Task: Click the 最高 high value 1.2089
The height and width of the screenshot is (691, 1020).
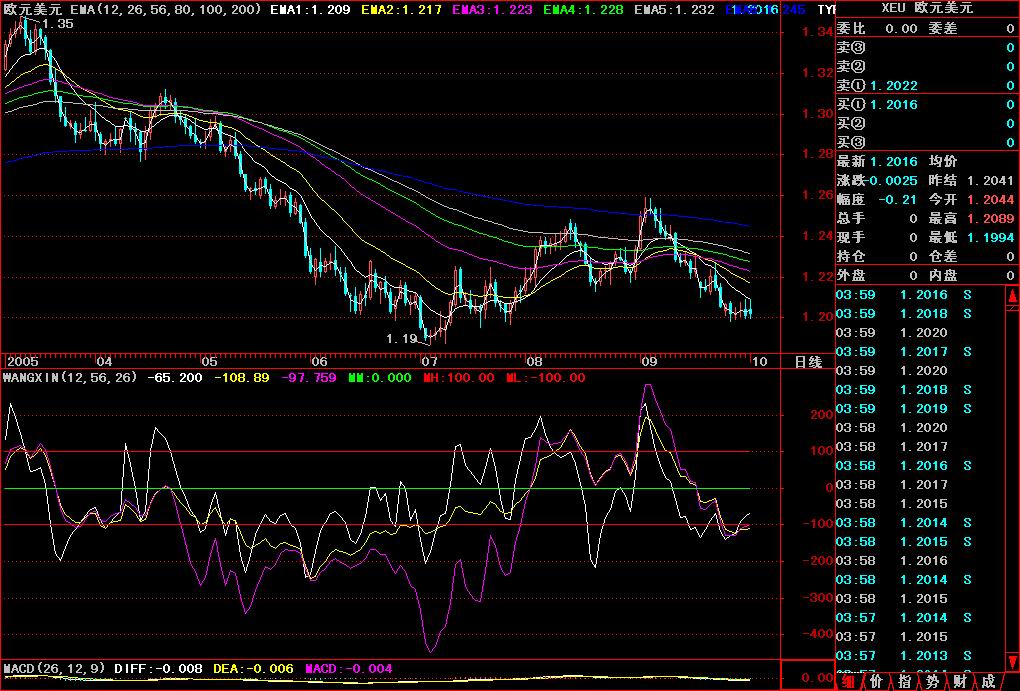Action: [990, 219]
